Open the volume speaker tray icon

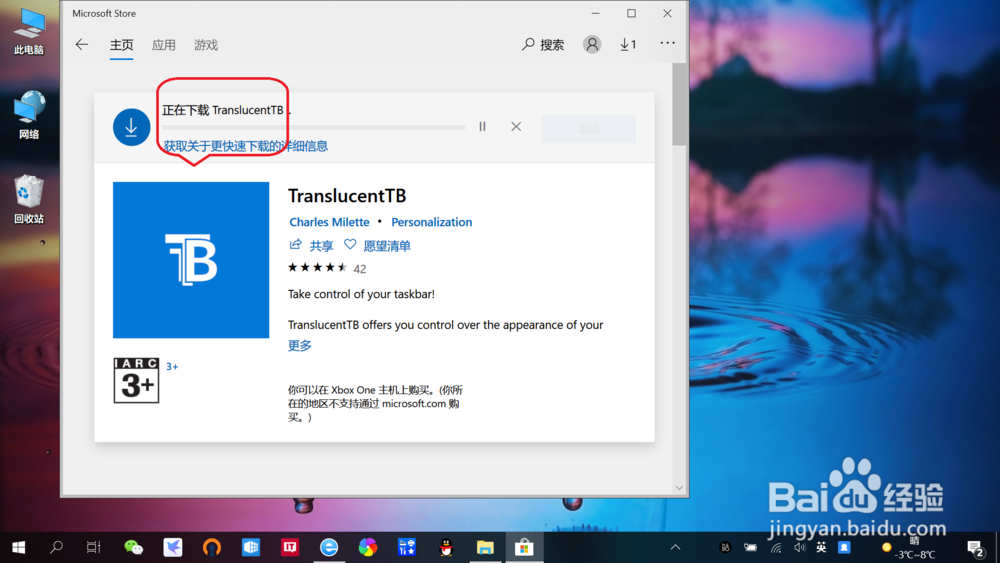[x=799, y=547]
